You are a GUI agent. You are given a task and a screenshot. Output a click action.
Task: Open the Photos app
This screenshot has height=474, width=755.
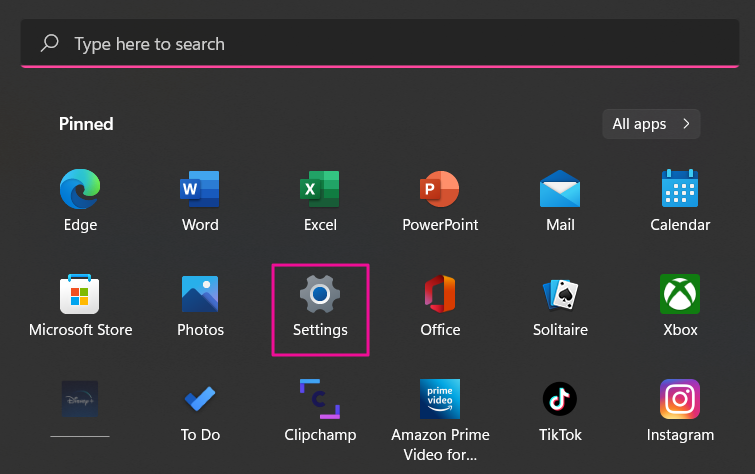coord(200,295)
